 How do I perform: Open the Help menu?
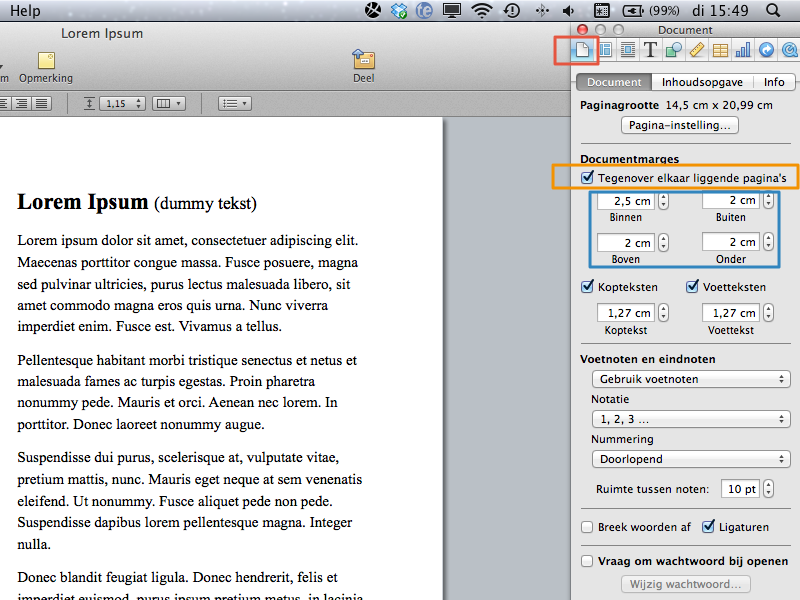tap(25, 10)
